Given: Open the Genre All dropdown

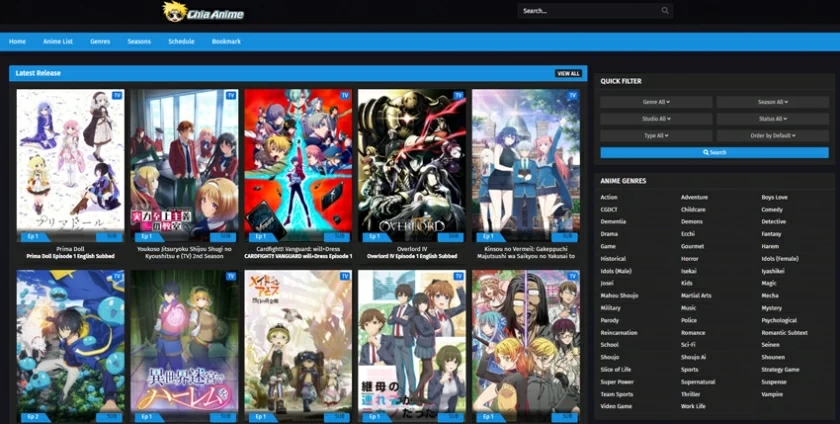Looking at the screenshot, I should (x=656, y=102).
